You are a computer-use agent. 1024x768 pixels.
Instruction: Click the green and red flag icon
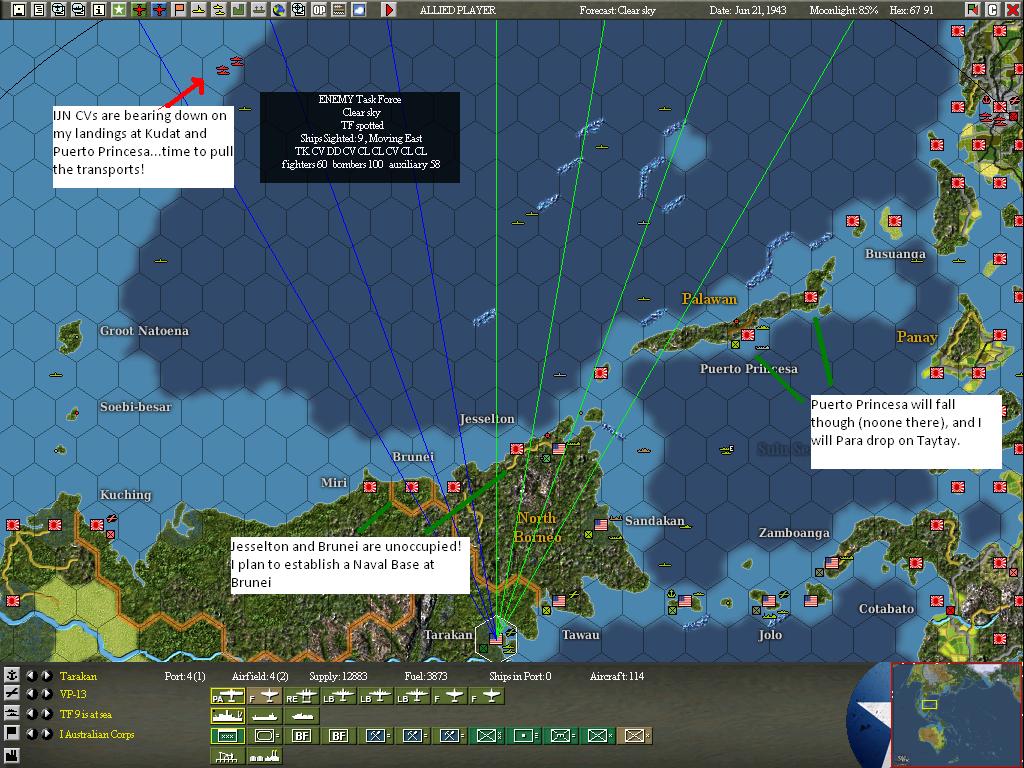pos(973,10)
